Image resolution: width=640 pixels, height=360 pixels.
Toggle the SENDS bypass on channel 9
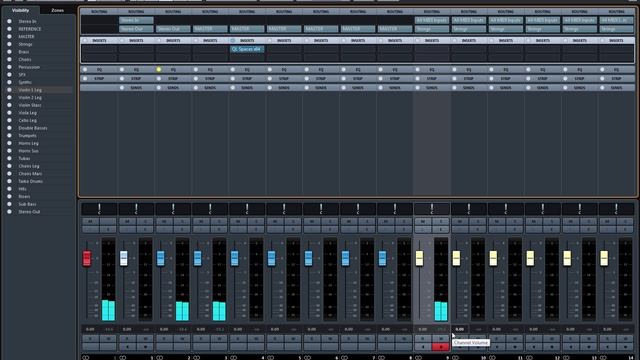pyautogui.click(x=418, y=88)
